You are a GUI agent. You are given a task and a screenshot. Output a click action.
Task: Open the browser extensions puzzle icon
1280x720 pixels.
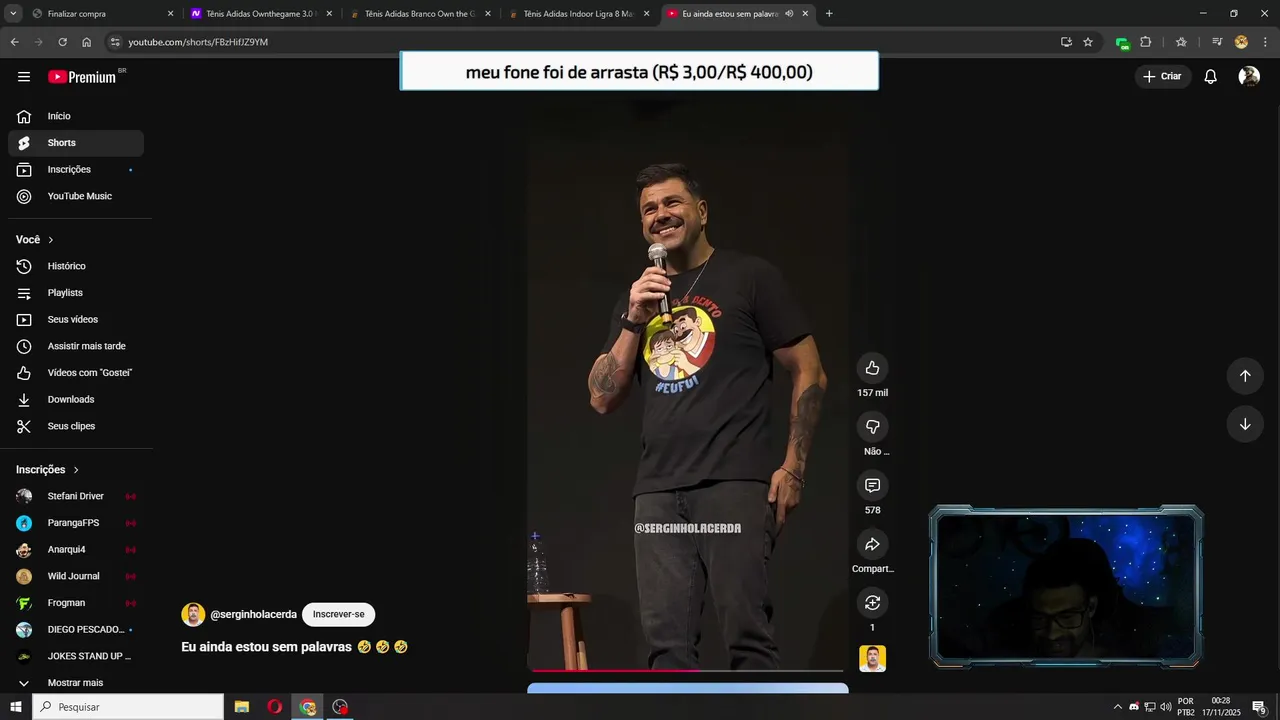click(x=1146, y=42)
